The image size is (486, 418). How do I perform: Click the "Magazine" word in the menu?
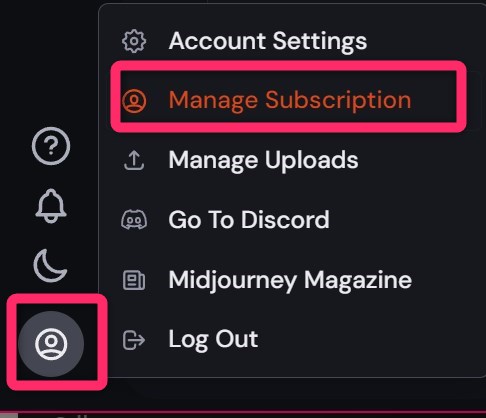coord(358,280)
